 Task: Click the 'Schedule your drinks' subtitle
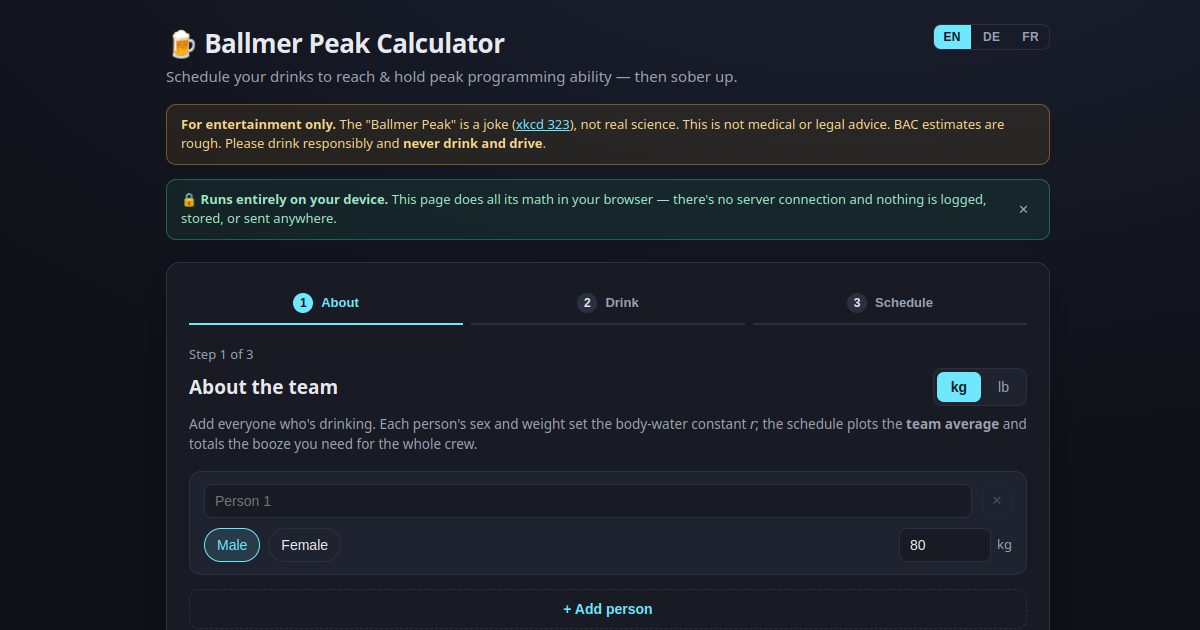click(x=452, y=77)
